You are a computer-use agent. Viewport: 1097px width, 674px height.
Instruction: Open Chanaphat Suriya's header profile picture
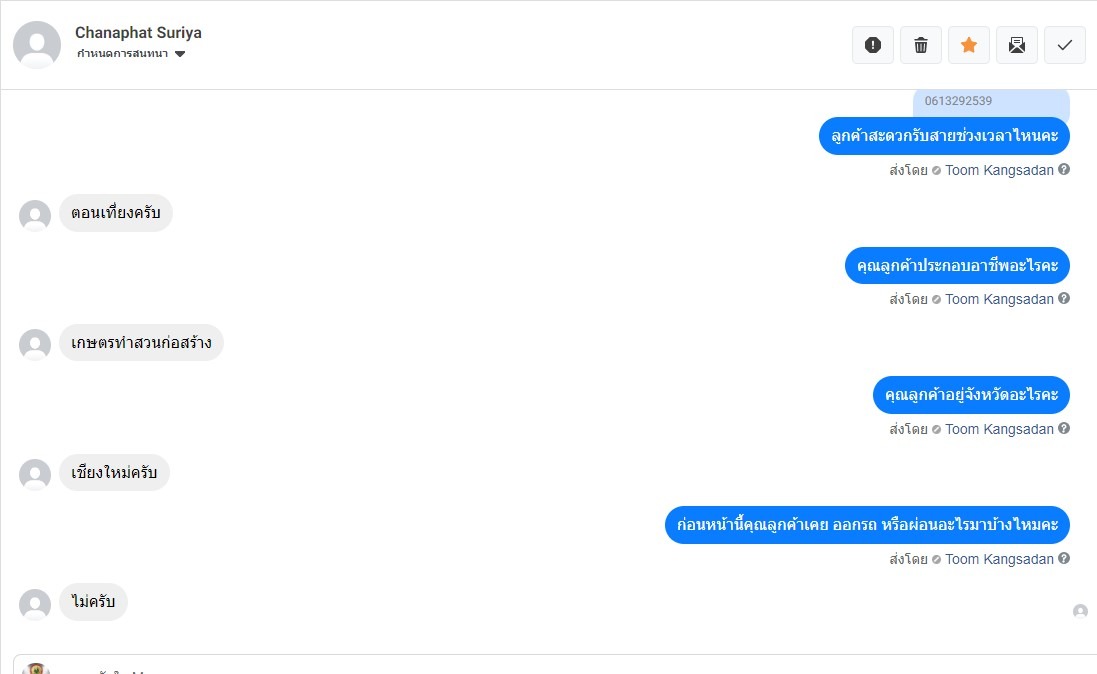click(38, 44)
